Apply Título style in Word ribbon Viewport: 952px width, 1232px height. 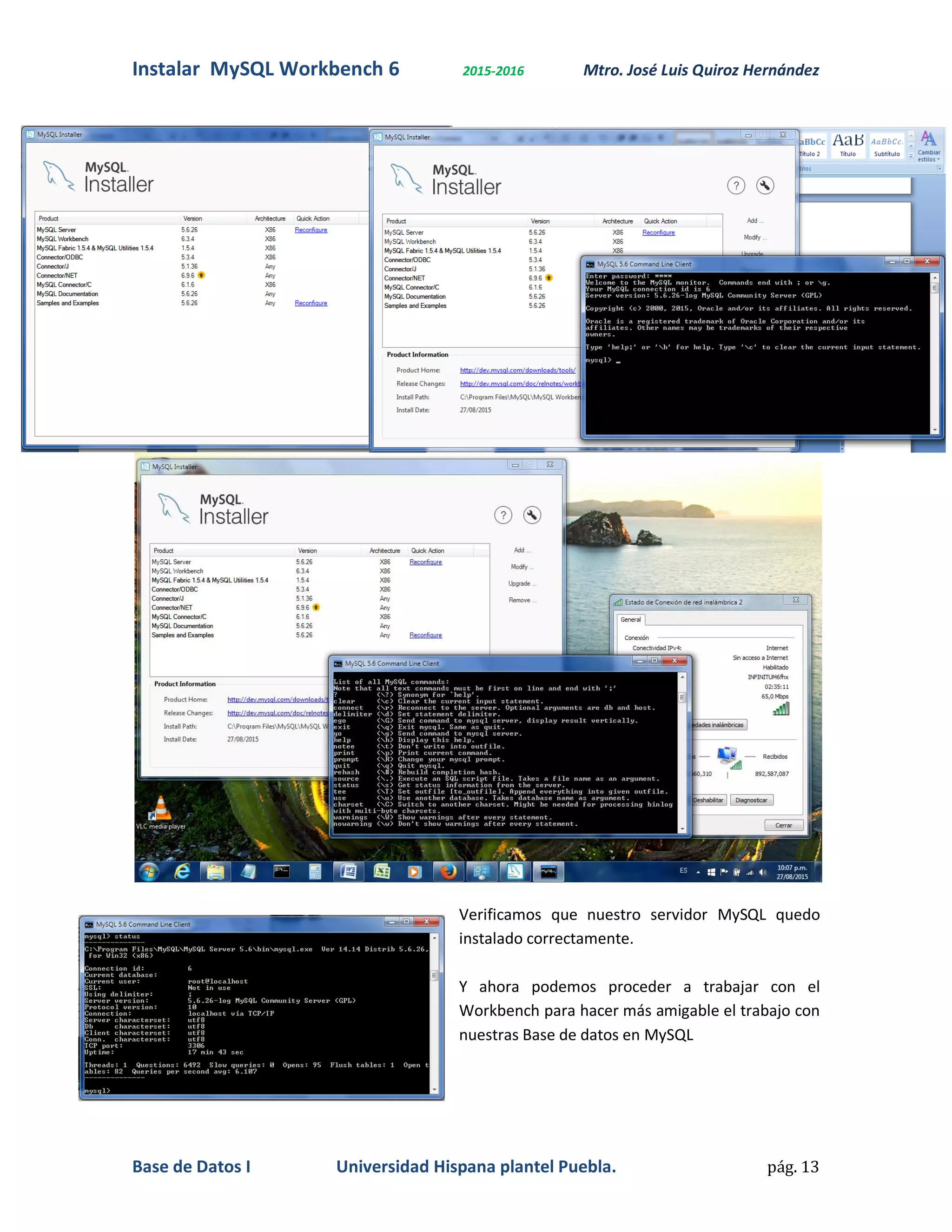[x=848, y=146]
